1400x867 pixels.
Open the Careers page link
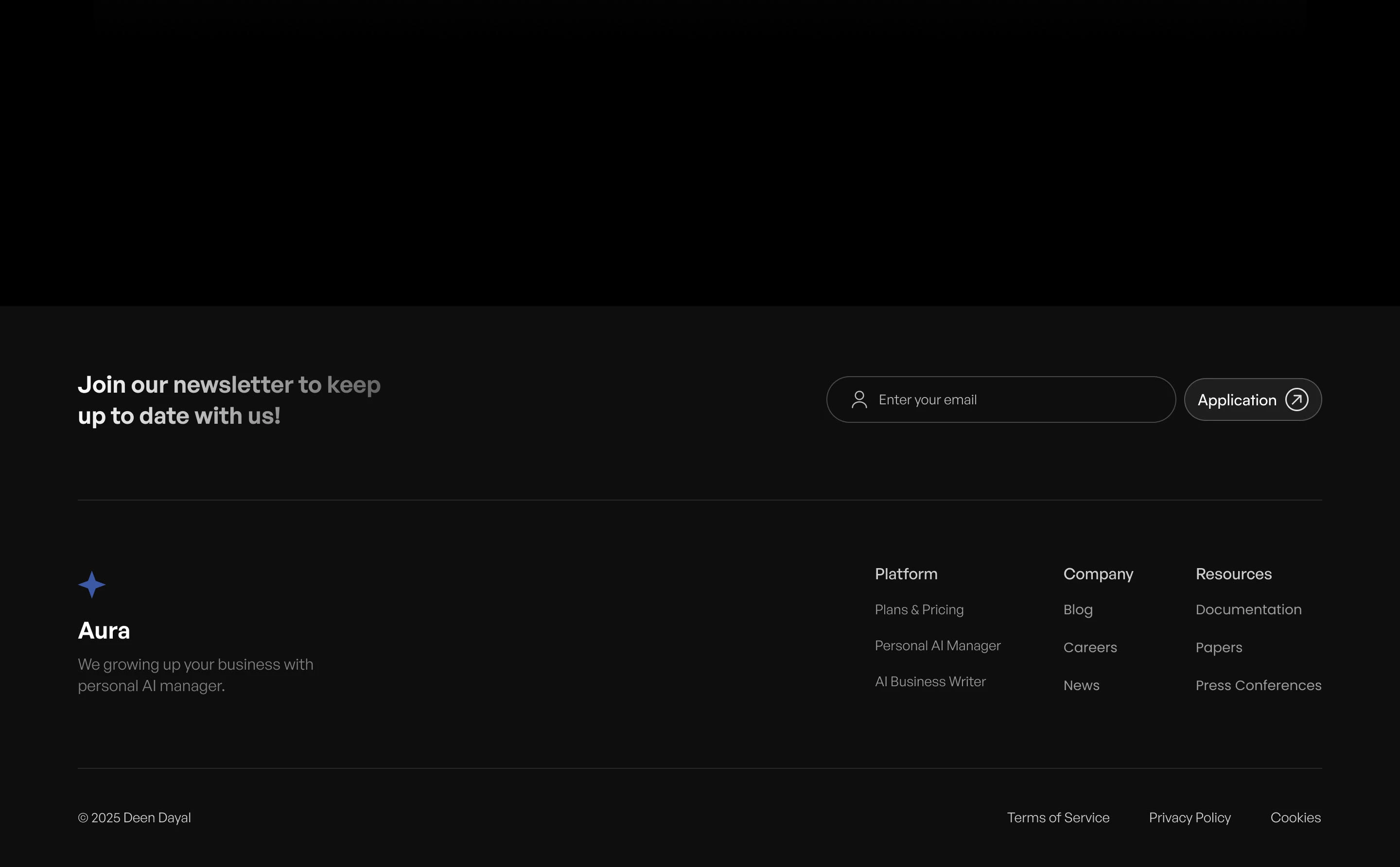[x=1090, y=647]
